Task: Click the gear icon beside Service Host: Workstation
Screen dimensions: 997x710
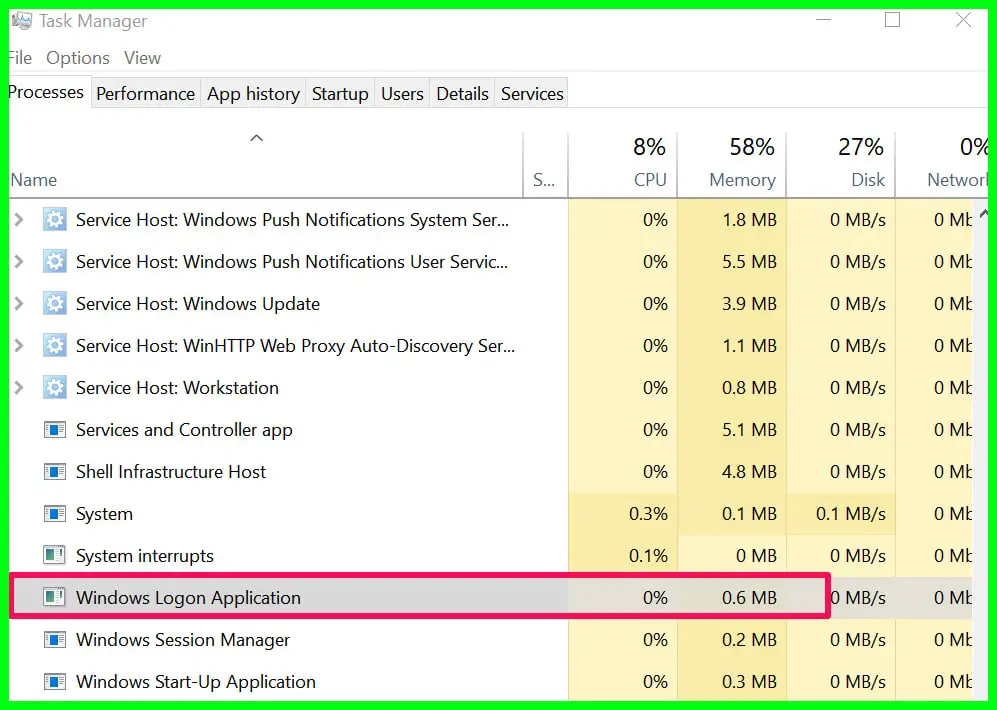Action: 55,387
